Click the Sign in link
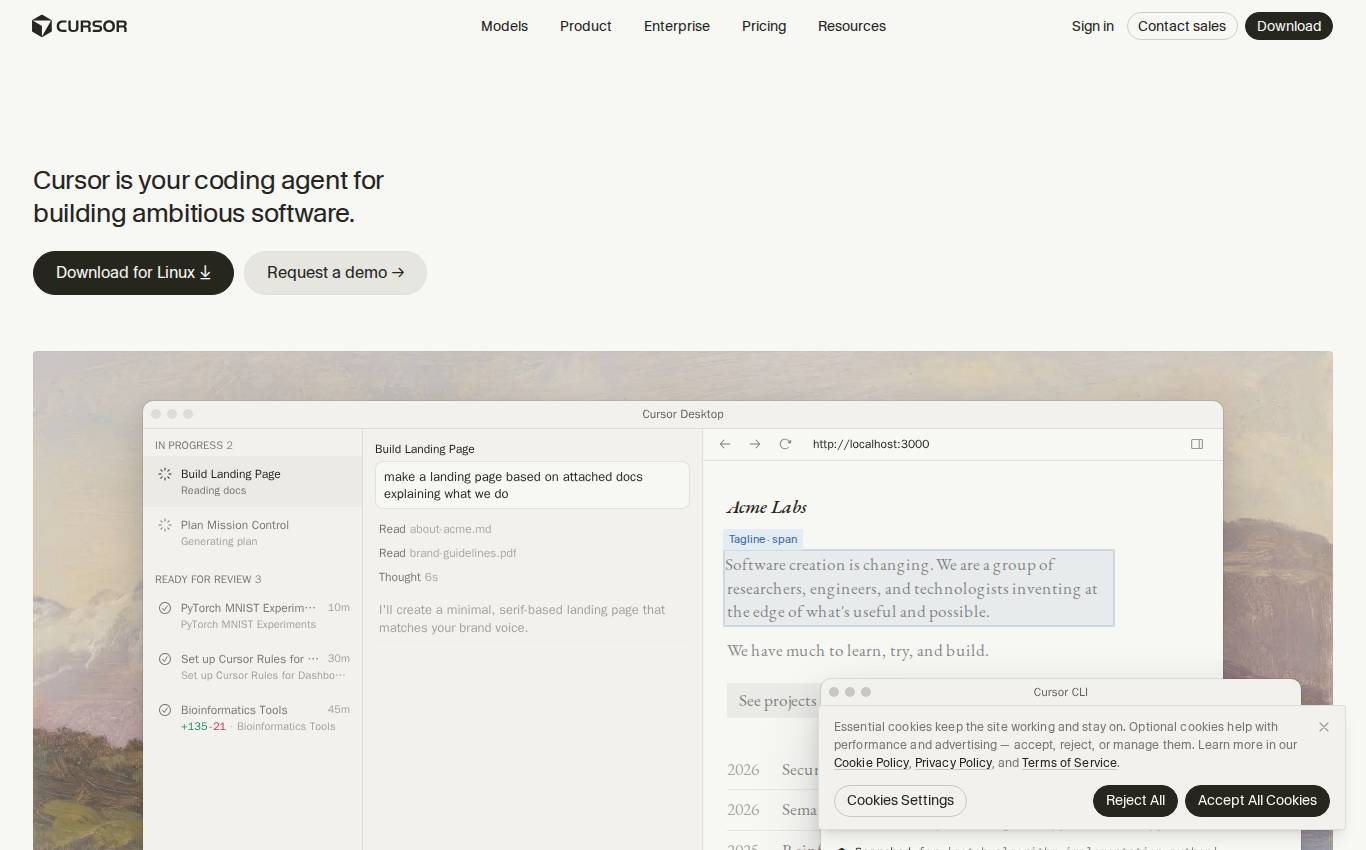Image resolution: width=1366 pixels, height=850 pixels. tap(1093, 26)
